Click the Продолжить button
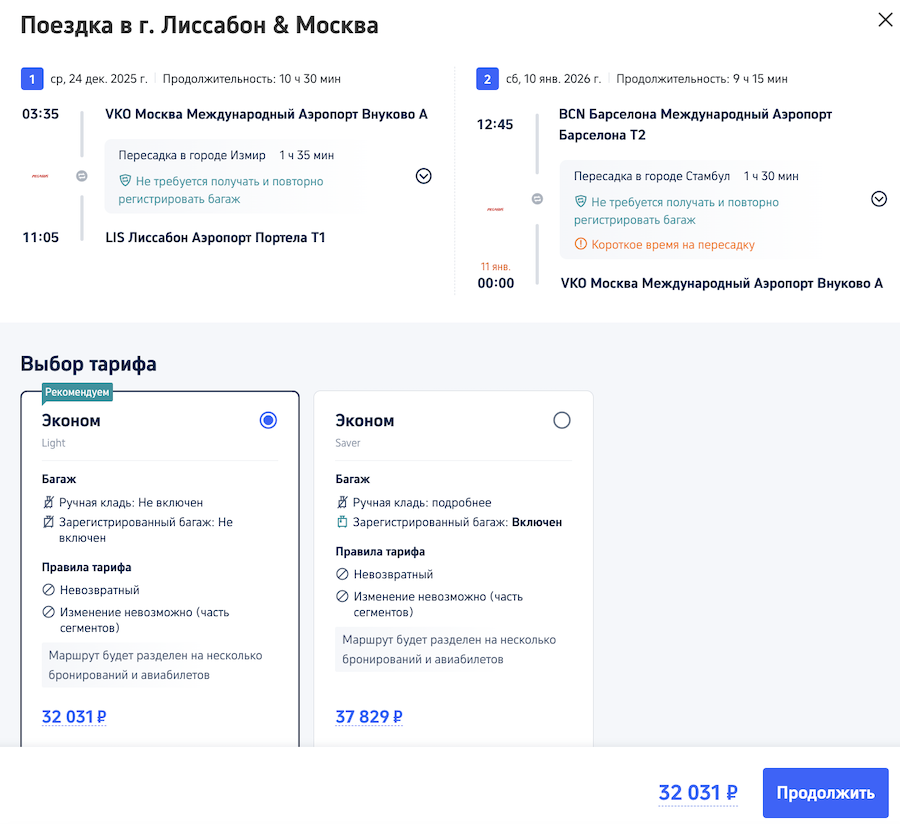The height and width of the screenshot is (824, 900). tap(825, 793)
